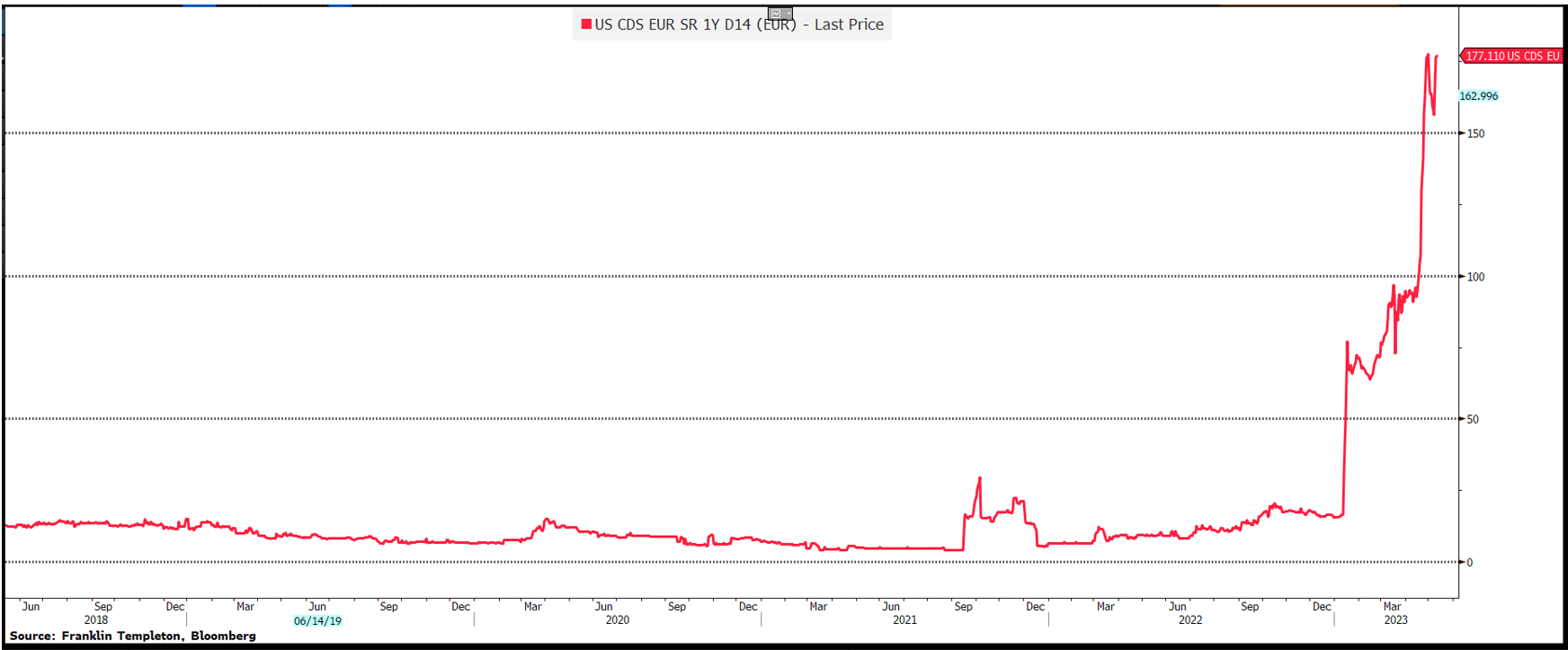1568x650 pixels.
Task: Click the 2018 year label on x-axis
Action: click(x=96, y=620)
